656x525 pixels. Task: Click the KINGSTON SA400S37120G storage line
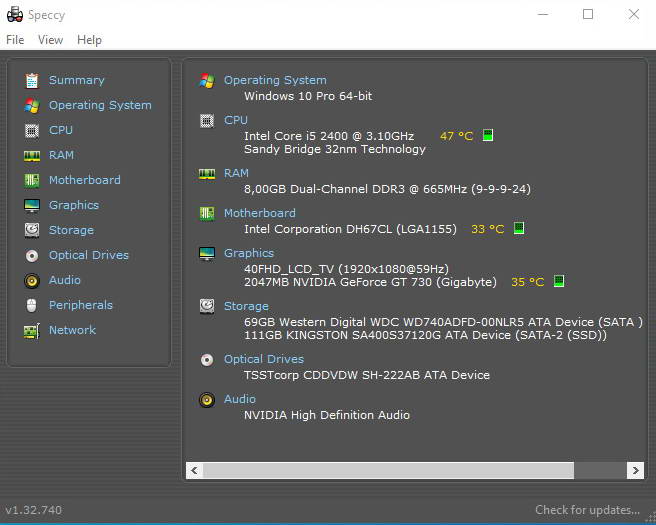coord(425,335)
